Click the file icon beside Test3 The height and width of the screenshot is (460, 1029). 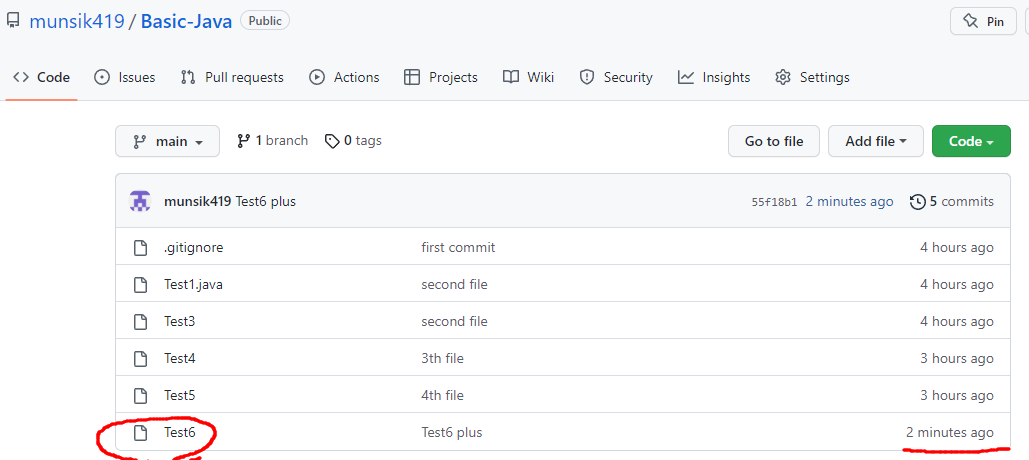[x=140, y=322]
